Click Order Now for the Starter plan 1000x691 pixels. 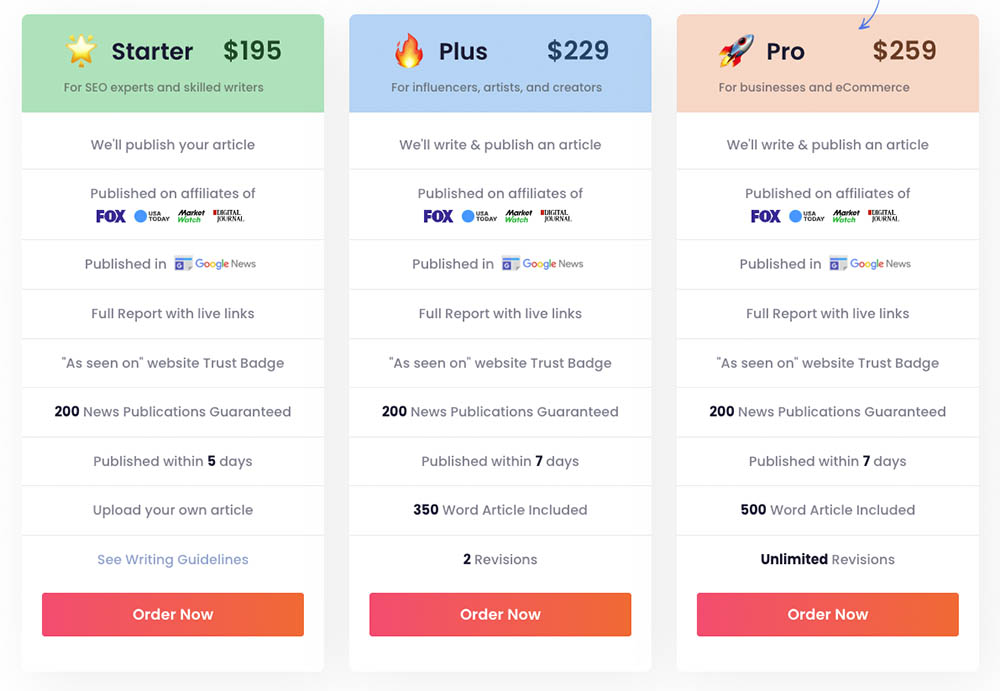tap(172, 614)
